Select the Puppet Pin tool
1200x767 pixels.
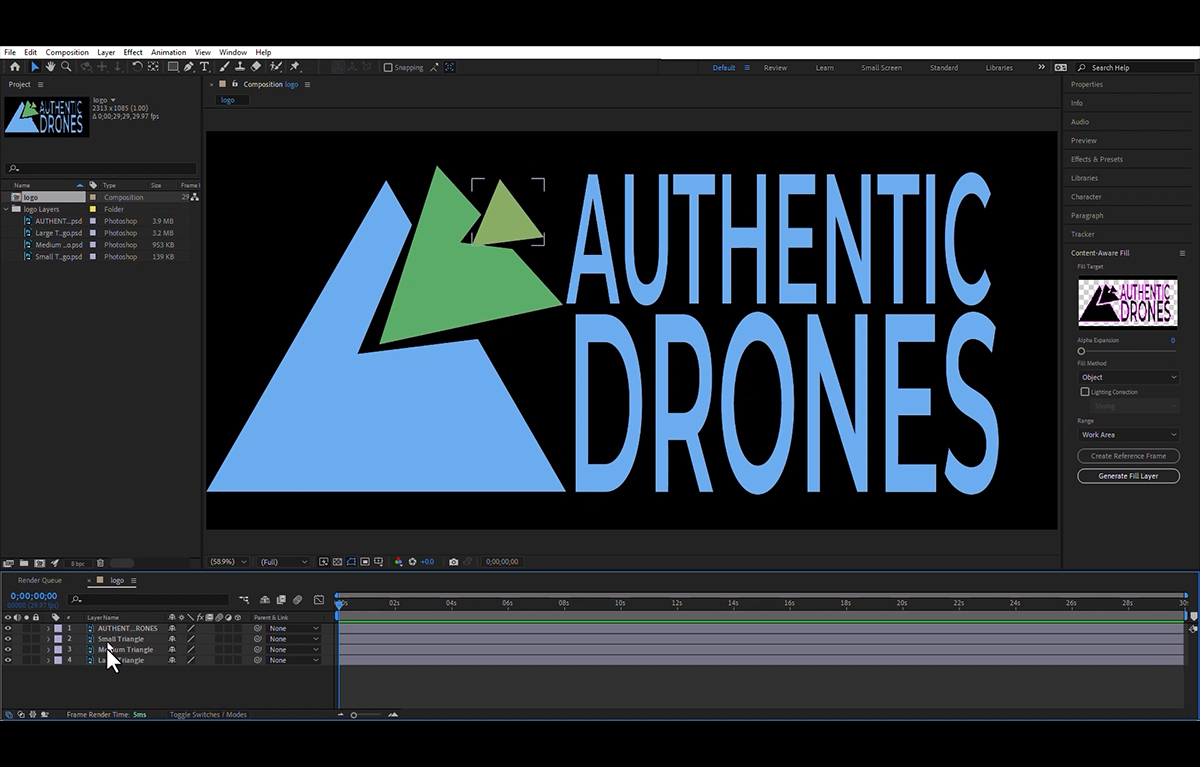pos(294,67)
